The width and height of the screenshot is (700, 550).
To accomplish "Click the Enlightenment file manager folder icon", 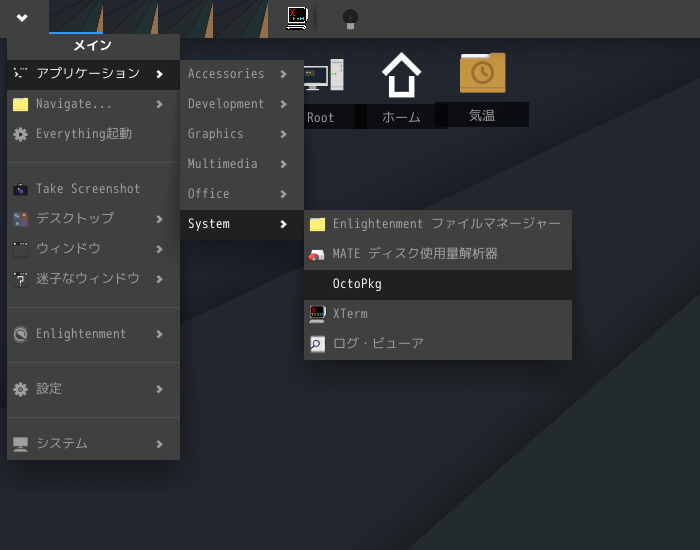I will [317, 224].
